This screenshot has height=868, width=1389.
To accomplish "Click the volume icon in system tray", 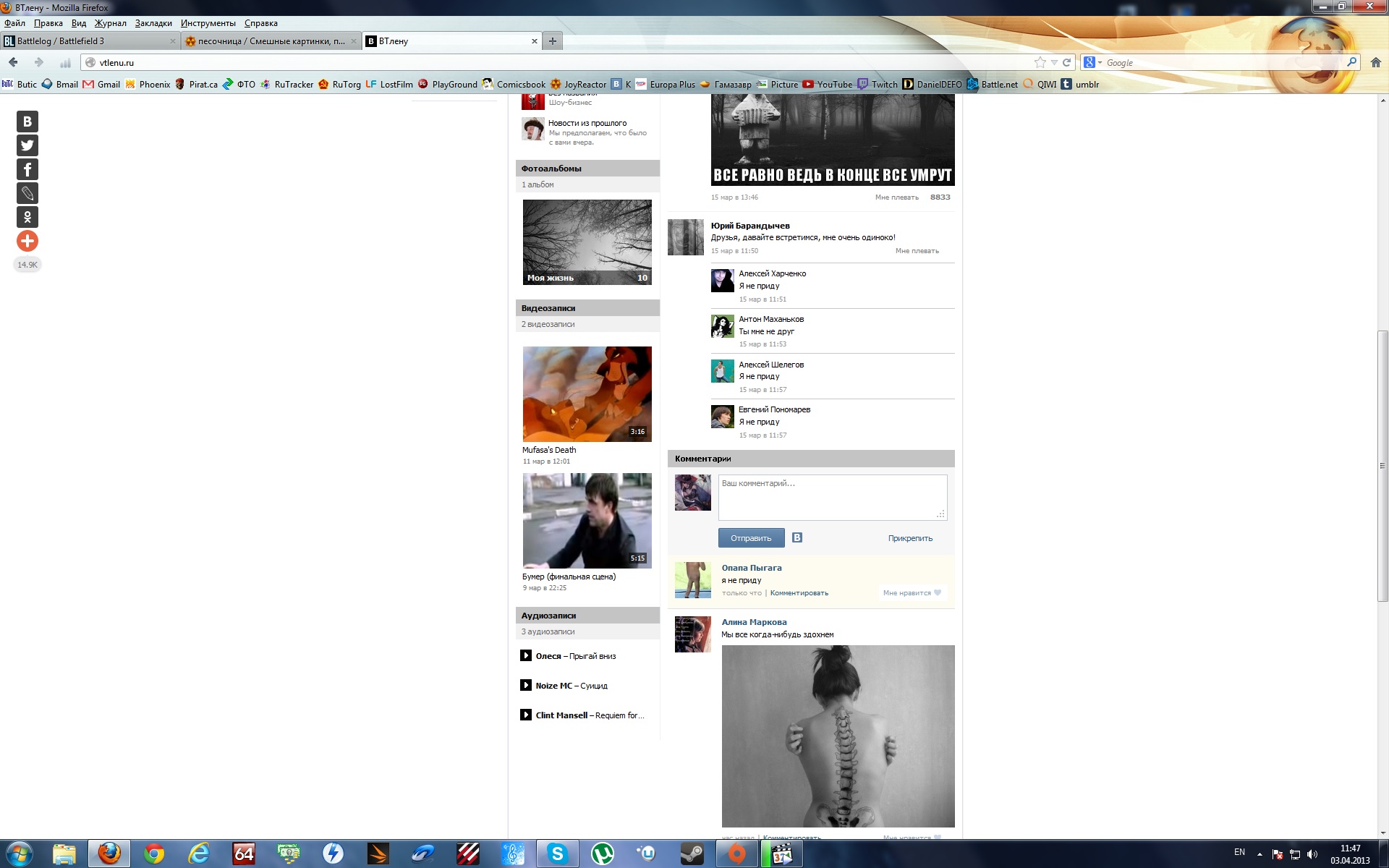I will pos(1312,854).
